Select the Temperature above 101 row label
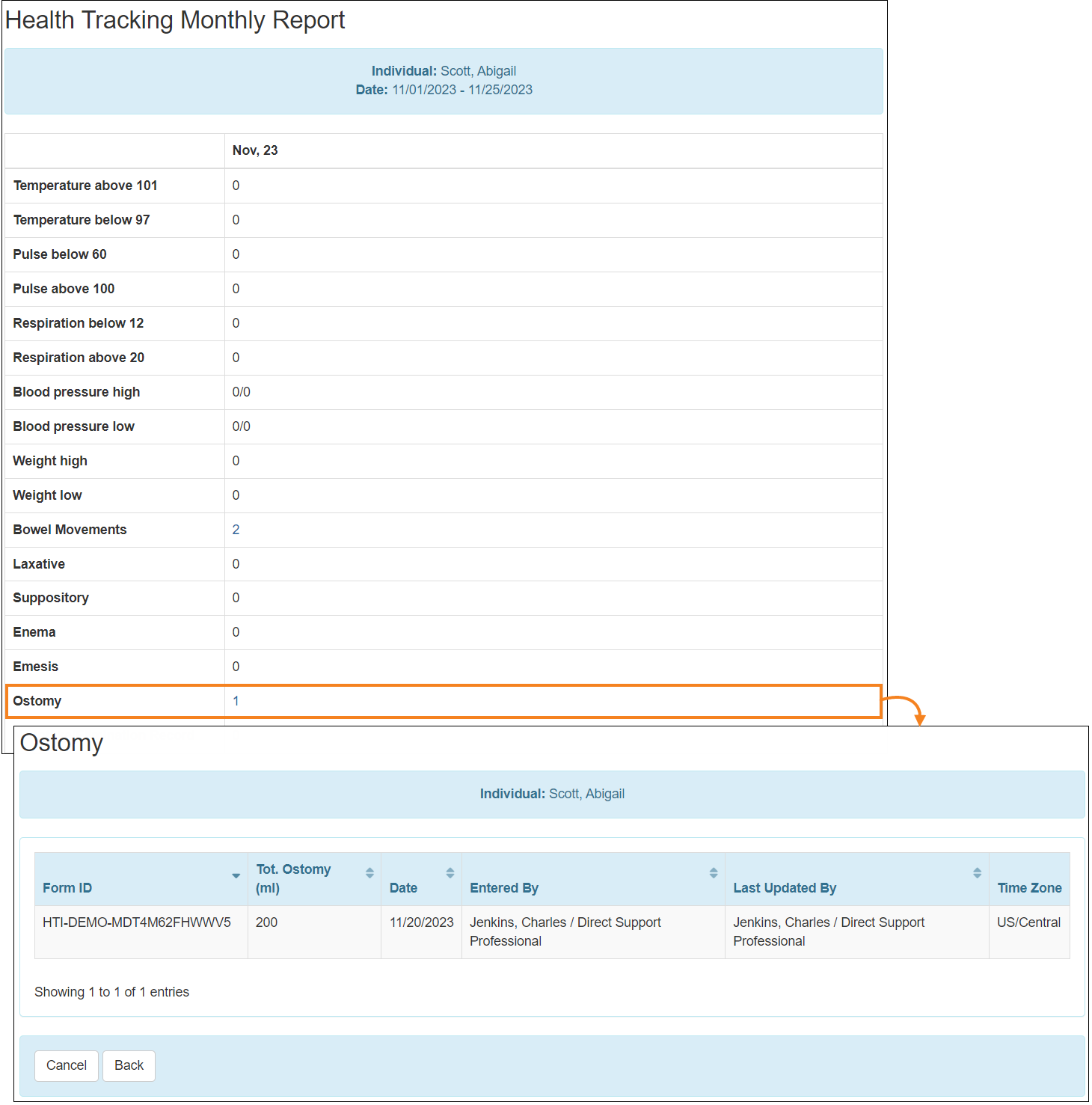The image size is (1092, 1105). 85,186
